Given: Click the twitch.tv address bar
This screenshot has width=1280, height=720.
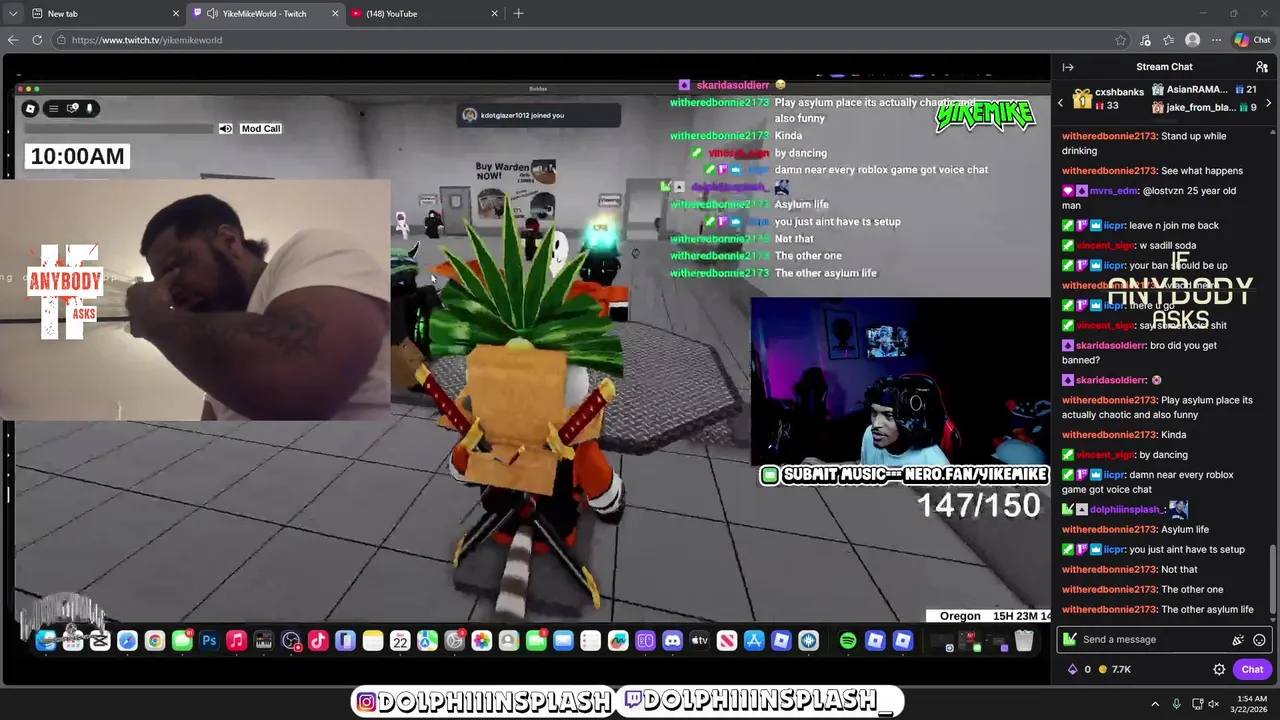Looking at the screenshot, I should click(x=590, y=40).
